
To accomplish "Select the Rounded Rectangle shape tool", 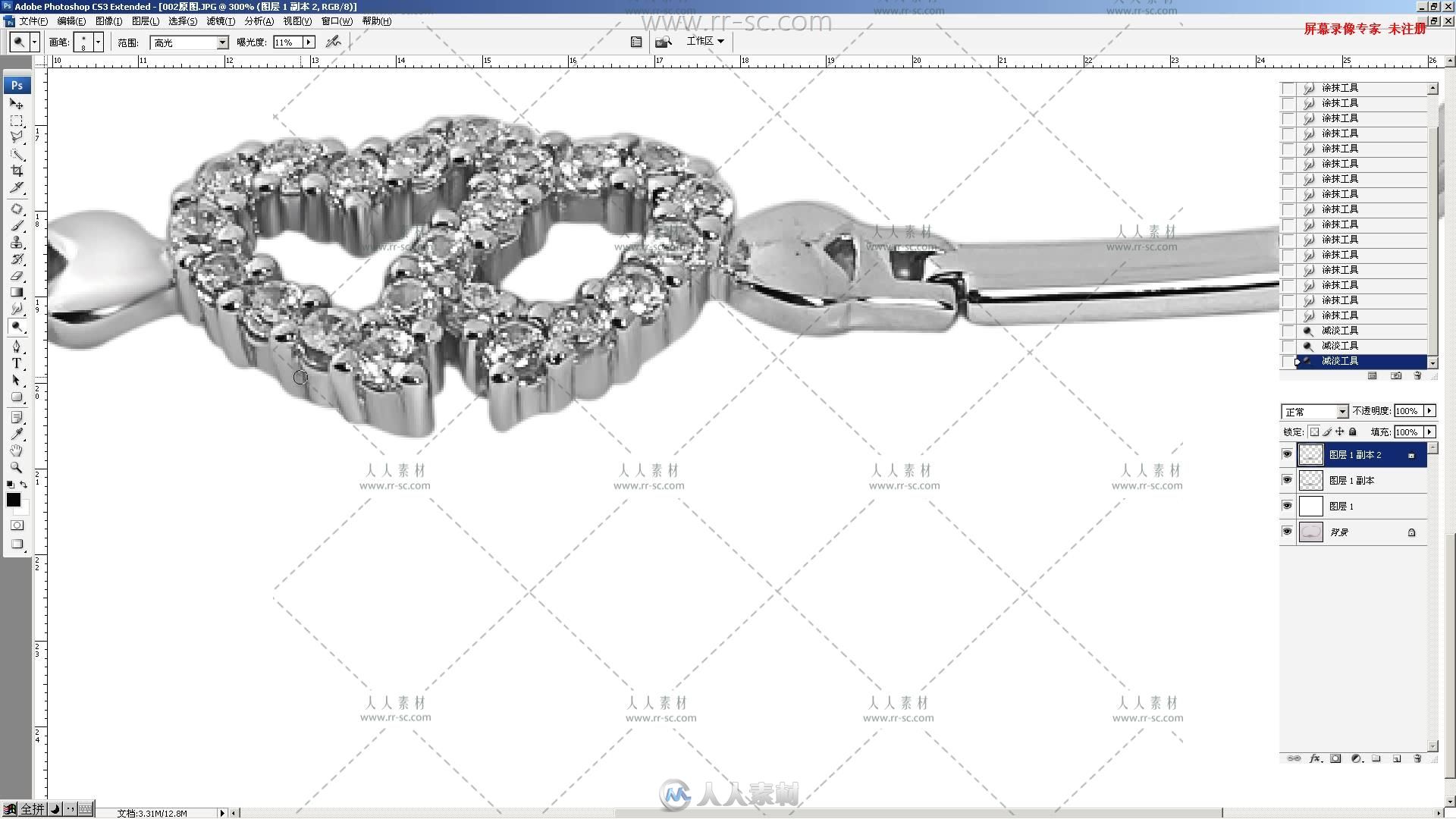I will [x=17, y=397].
